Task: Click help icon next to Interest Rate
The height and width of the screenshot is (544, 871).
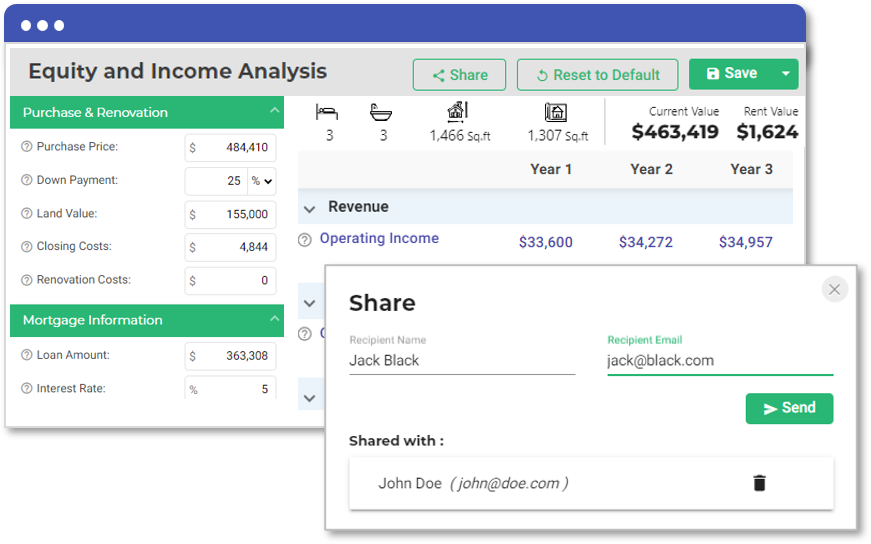Action: [26, 388]
